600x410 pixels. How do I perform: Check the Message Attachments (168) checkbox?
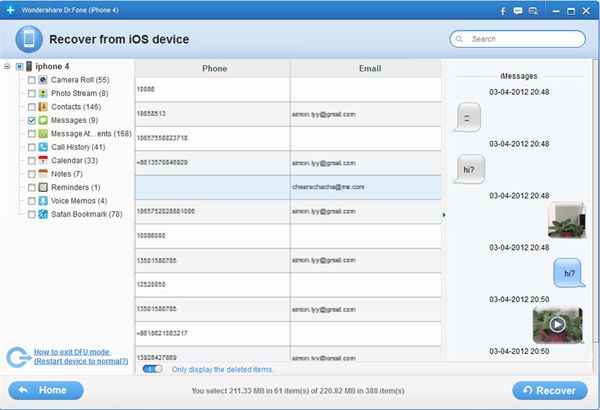coord(31,134)
